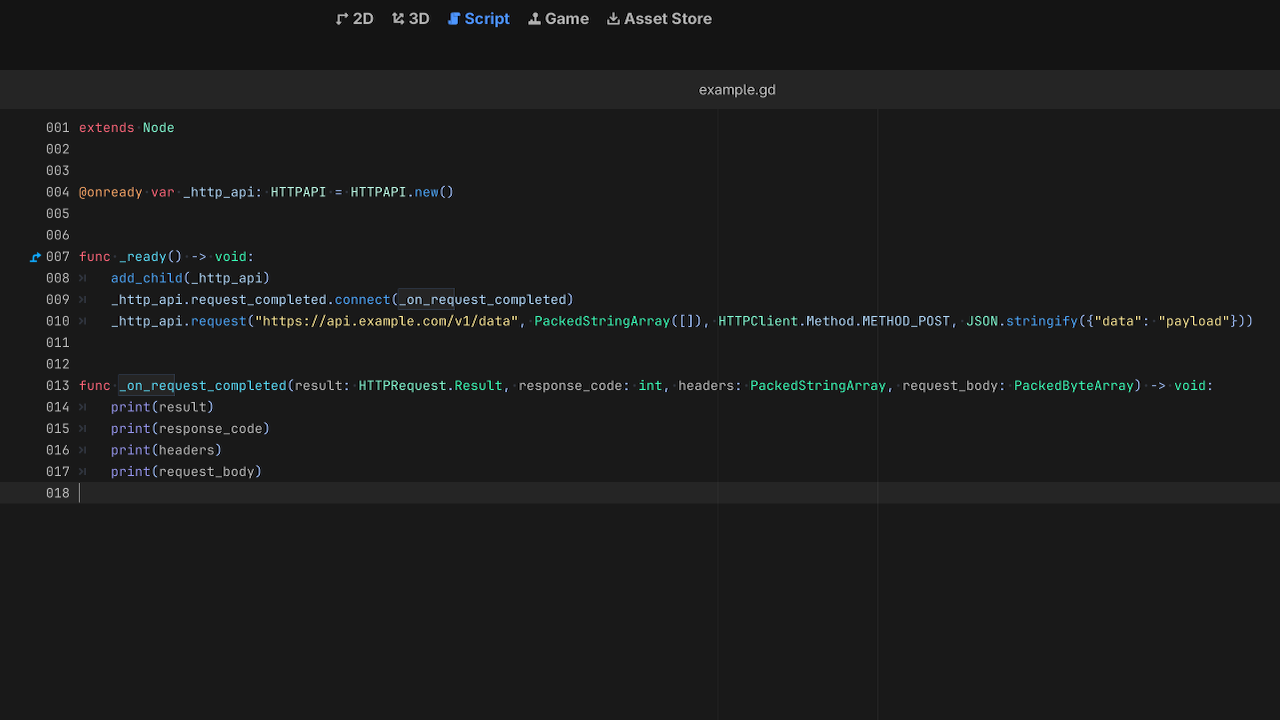Place cursor on the "extends" keyword

click(x=107, y=128)
